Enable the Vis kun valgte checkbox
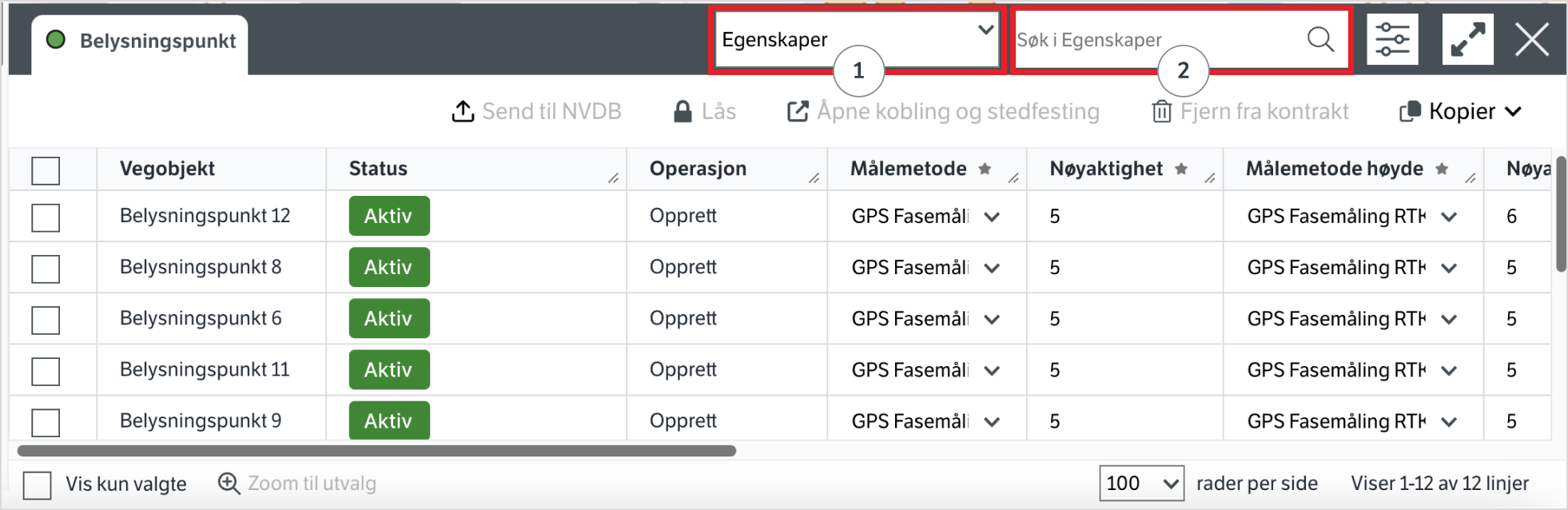Image resolution: width=1568 pixels, height=510 pixels. pos(38,484)
